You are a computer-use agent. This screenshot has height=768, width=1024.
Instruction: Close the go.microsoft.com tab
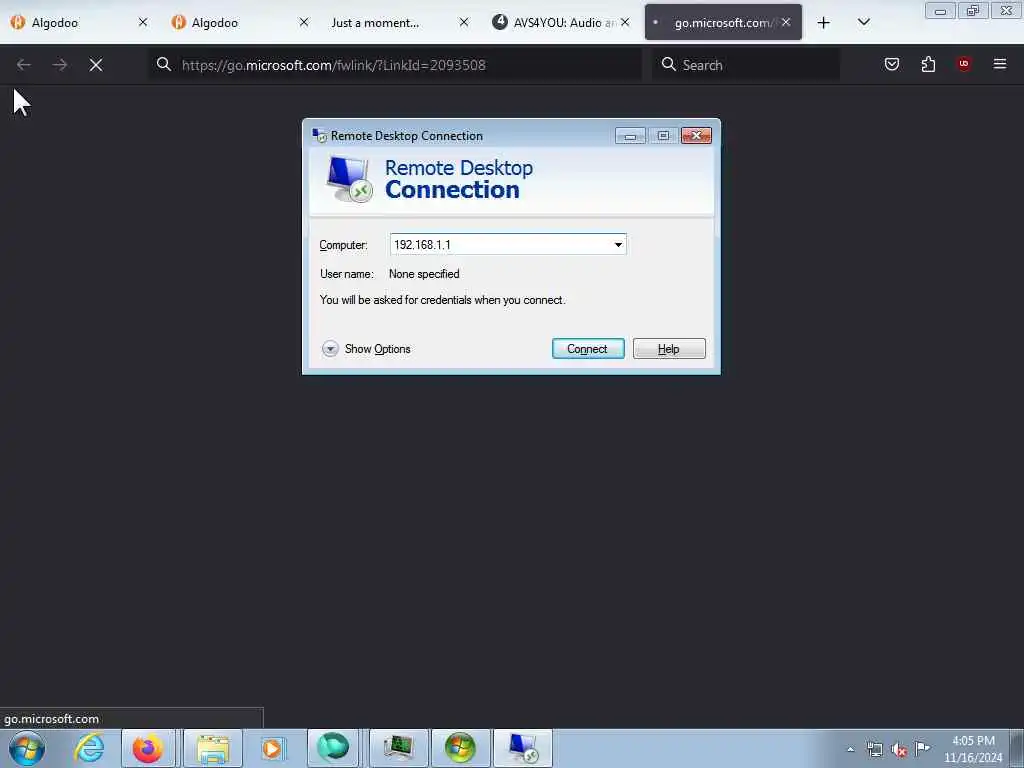786,22
